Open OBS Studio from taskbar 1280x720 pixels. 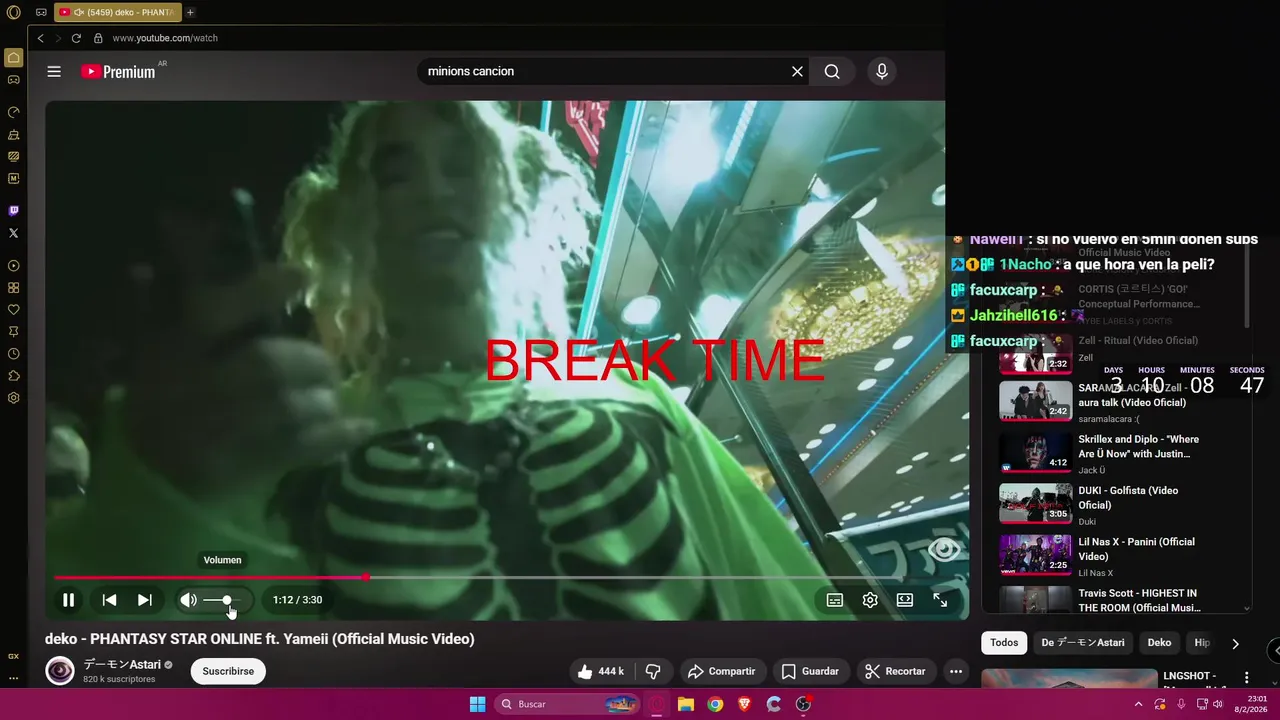pyautogui.click(x=803, y=704)
